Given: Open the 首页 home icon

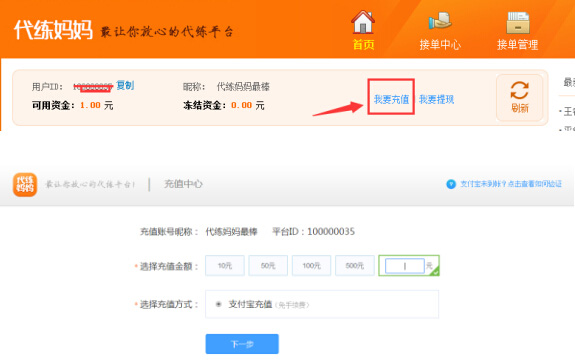Looking at the screenshot, I should 363,22.
